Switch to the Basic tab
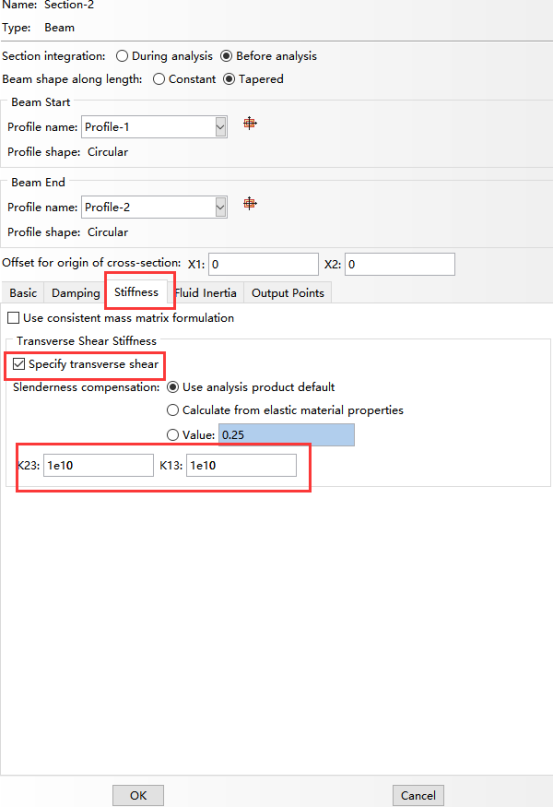The width and height of the screenshot is (554, 807). pyautogui.click(x=23, y=293)
